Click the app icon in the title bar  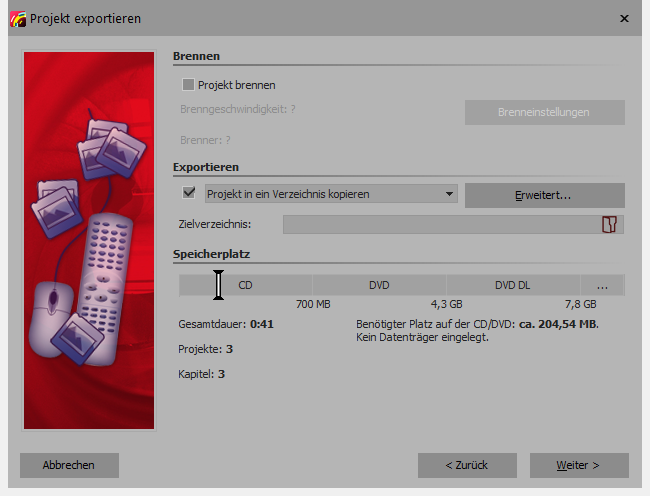[x=16, y=18]
